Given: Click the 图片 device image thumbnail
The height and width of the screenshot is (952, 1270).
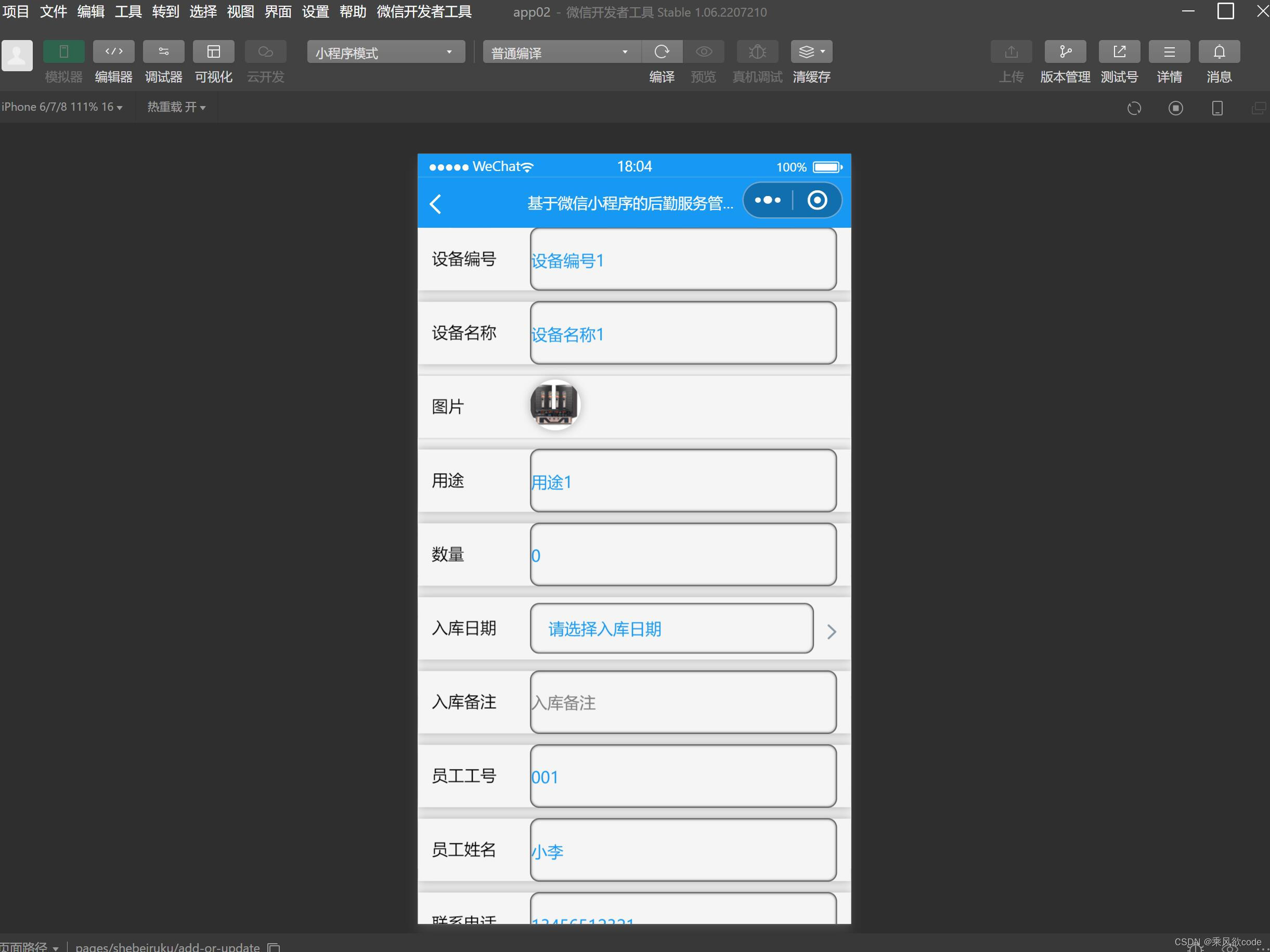Looking at the screenshot, I should tap(554, 405).
